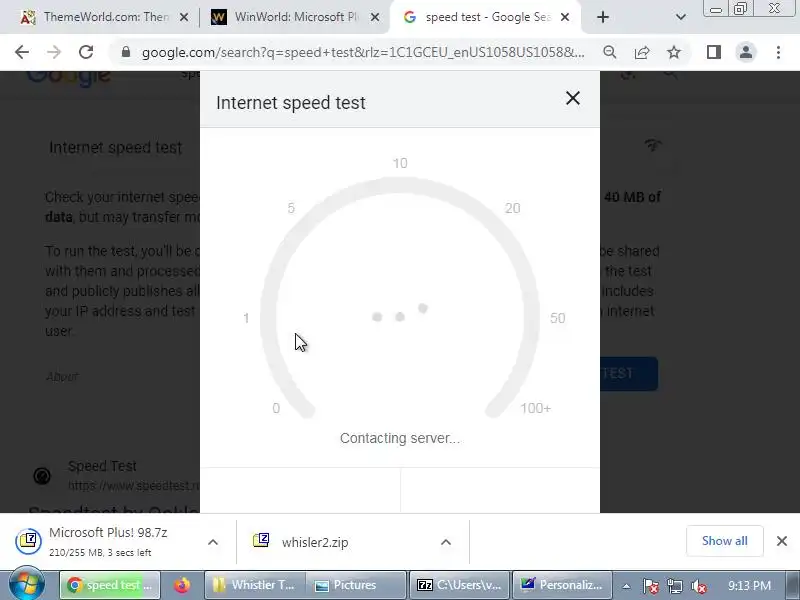Image resolution: width=800 pixels, height=600 pixels.
Task: Close the Internet speed test dialog
Action: (573, 98)
